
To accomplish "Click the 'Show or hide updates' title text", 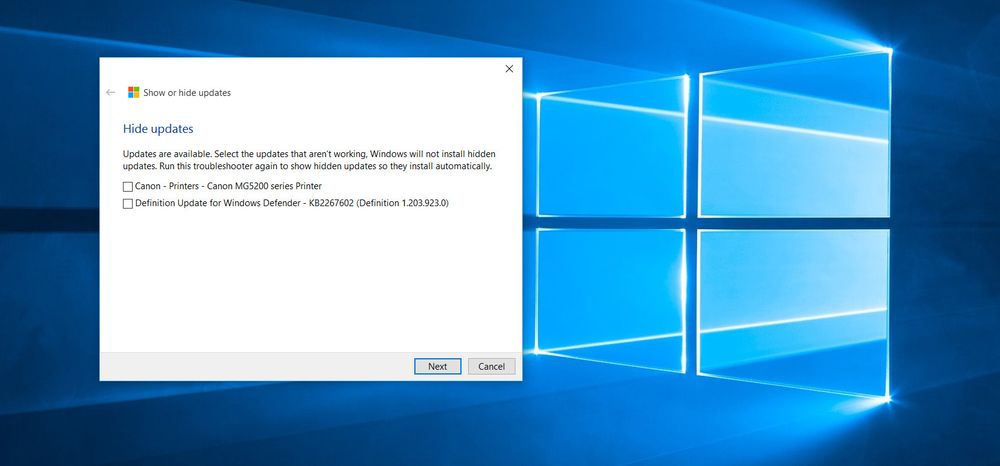I will pos(187,92).
